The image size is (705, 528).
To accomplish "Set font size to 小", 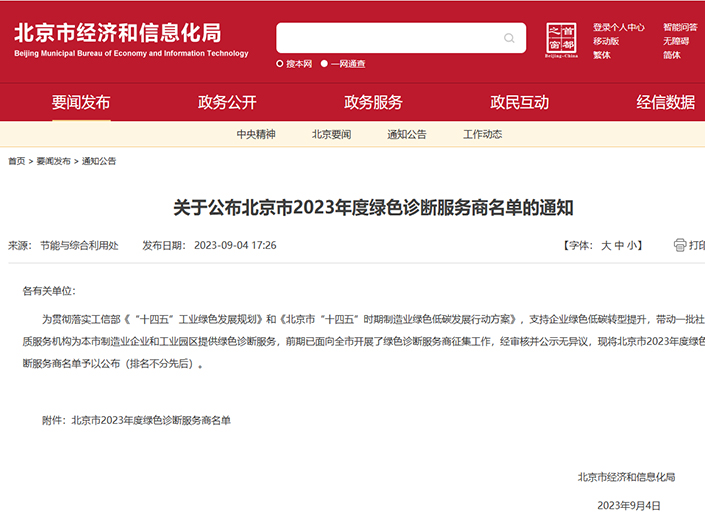I will coord(633,245).
